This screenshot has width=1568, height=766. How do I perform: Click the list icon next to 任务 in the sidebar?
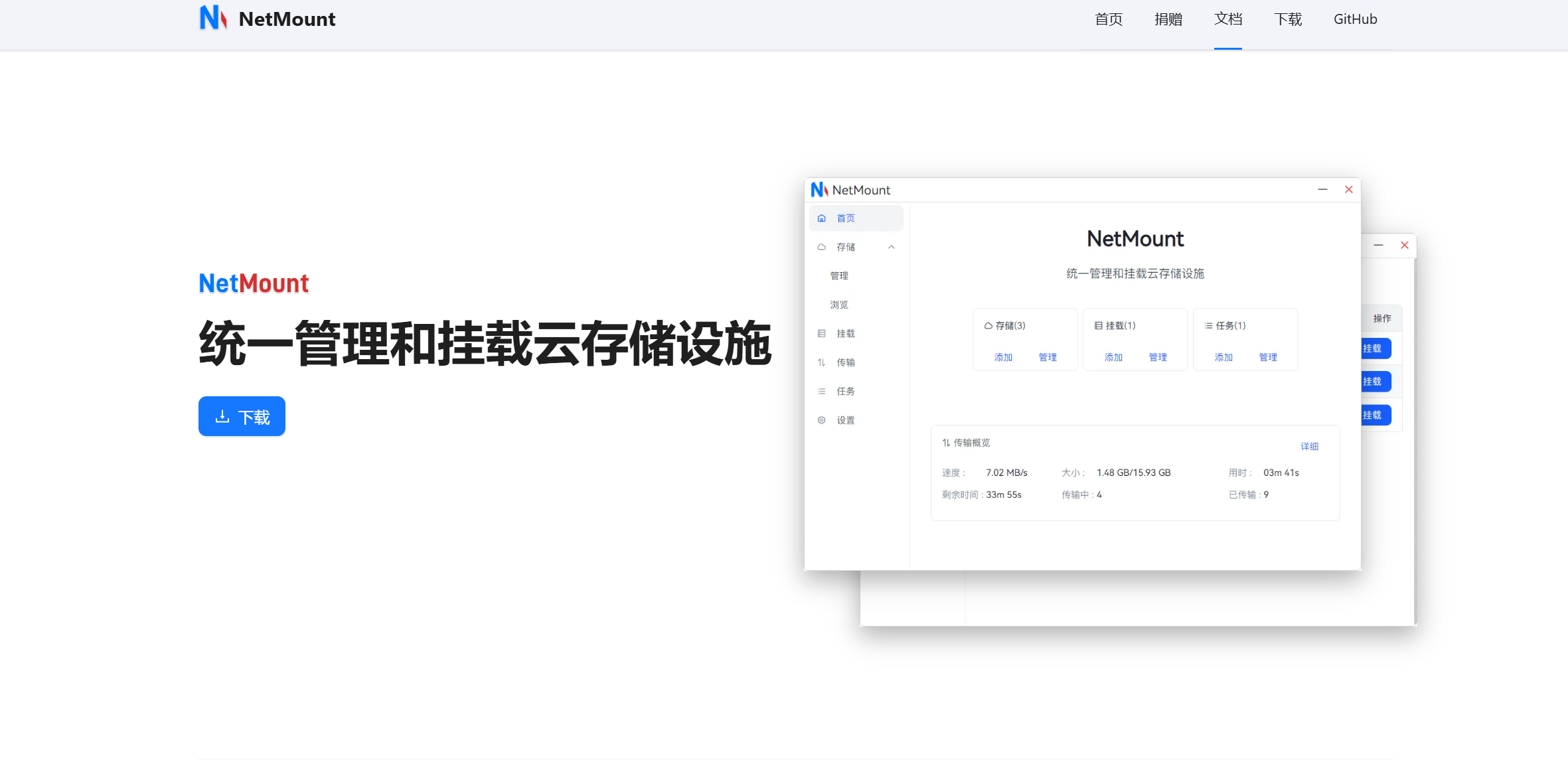coord(822,392)
